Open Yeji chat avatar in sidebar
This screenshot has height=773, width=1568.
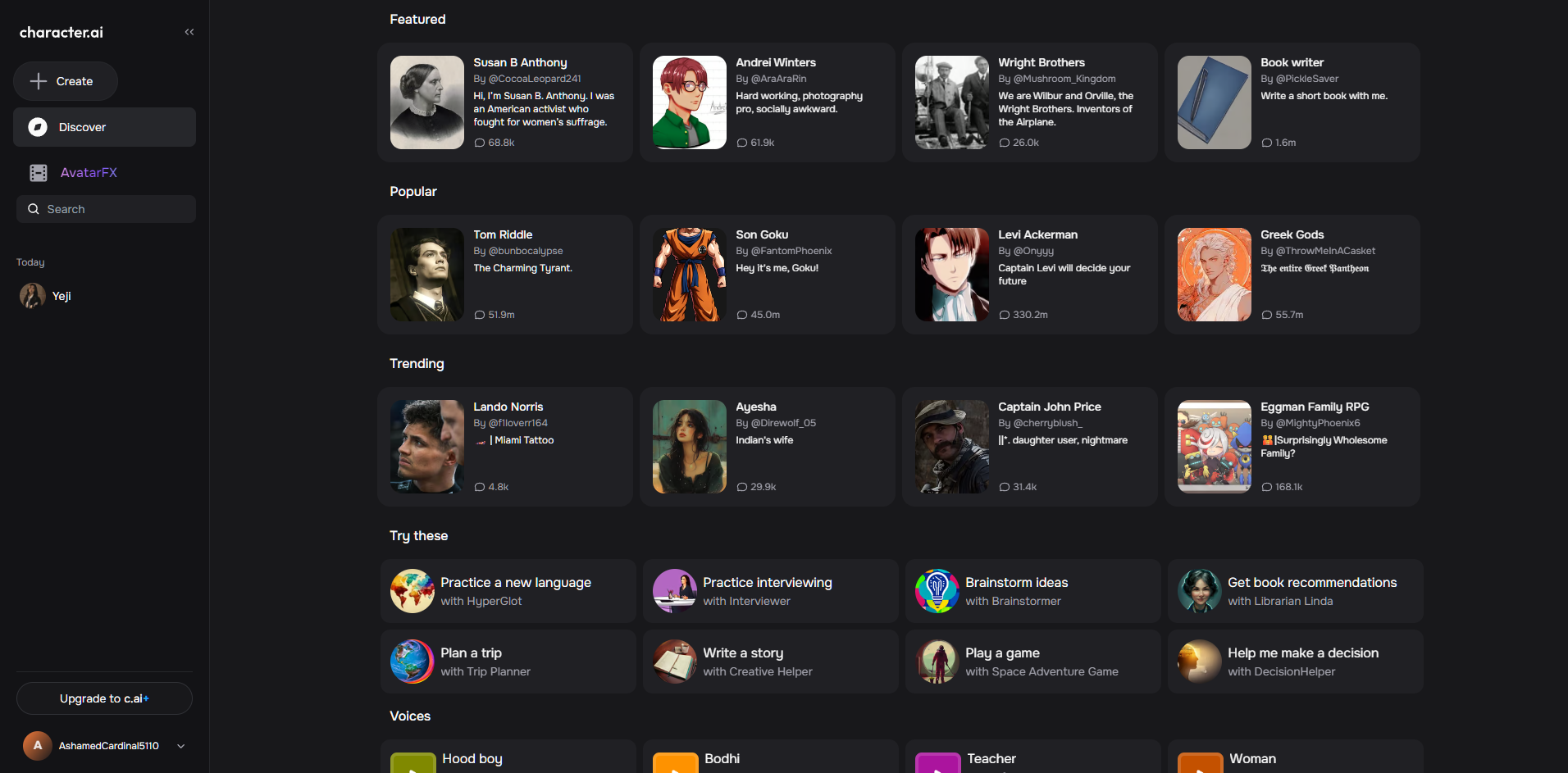point(33,296)
